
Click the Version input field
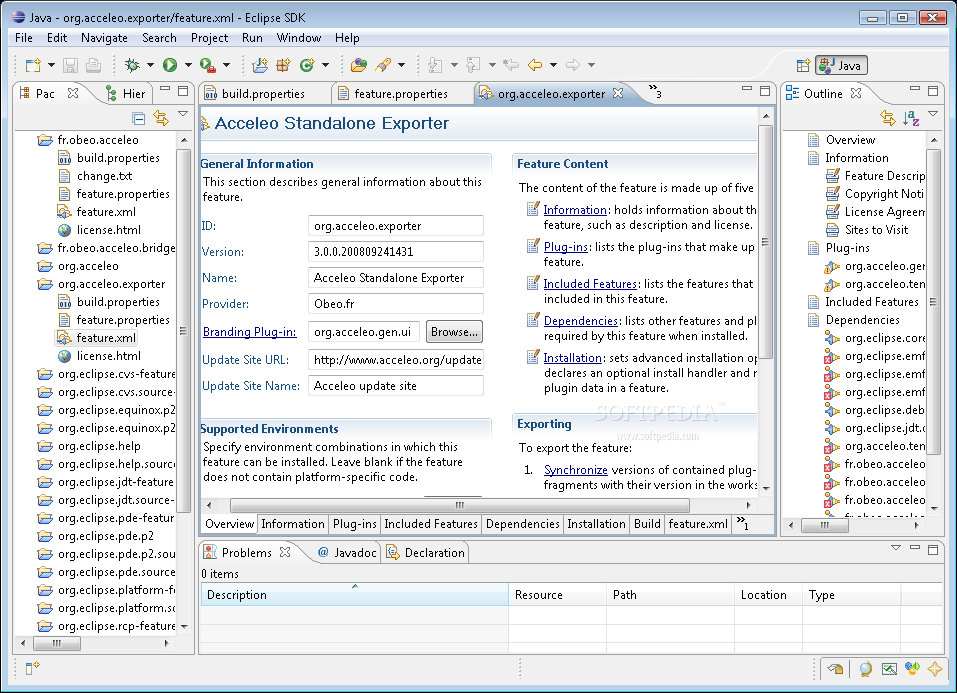pyautogui.click(x=395, y=252)
